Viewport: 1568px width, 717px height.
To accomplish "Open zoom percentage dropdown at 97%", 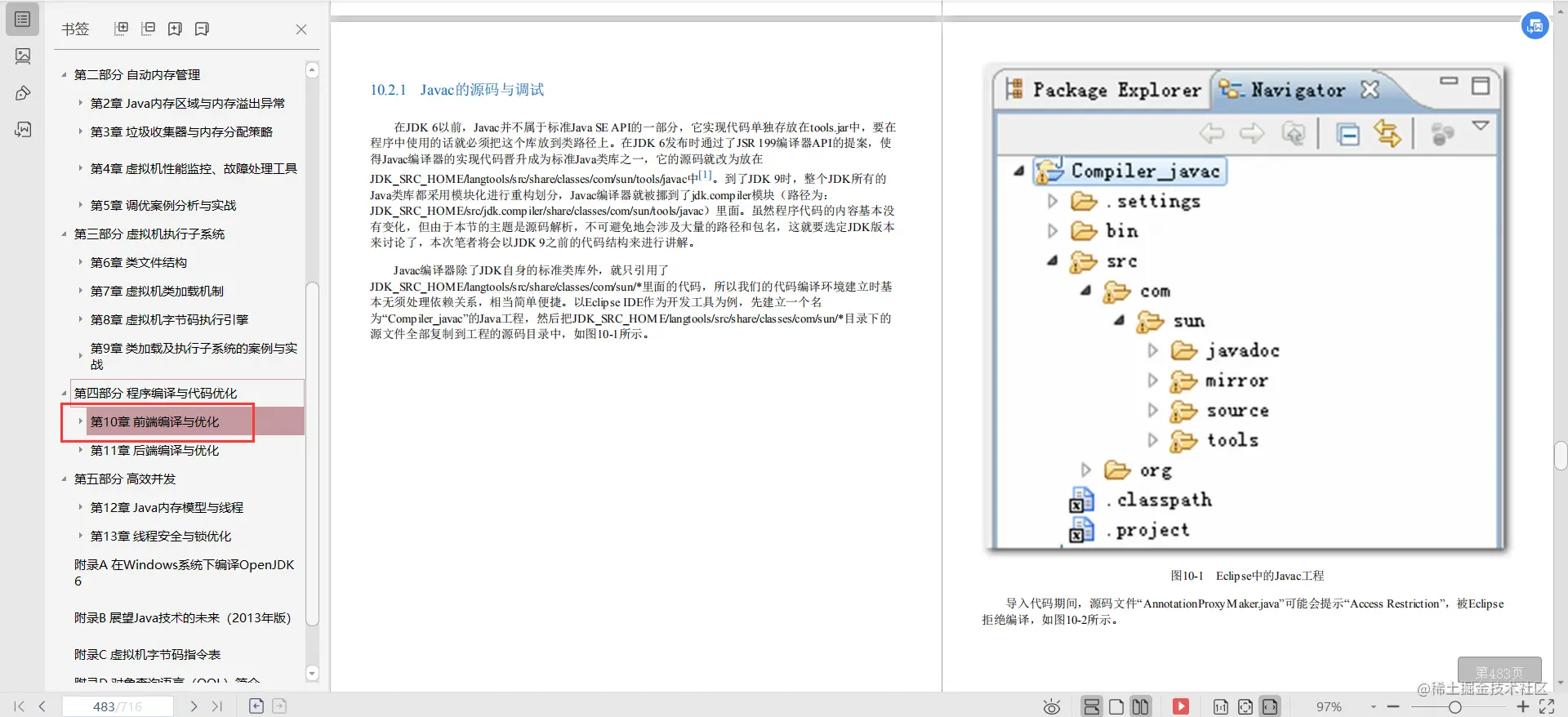I will pyautogui.click(x=1373, y=706).
